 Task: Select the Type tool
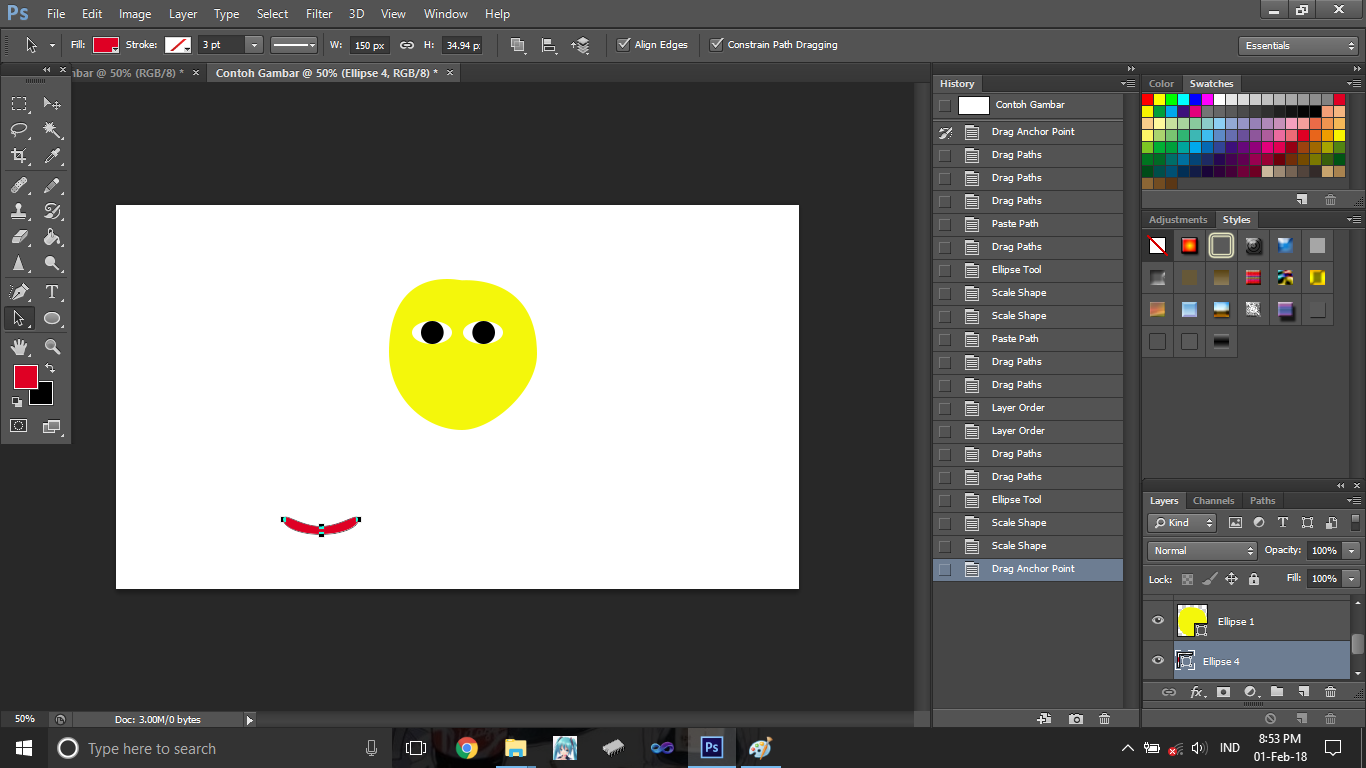point(51,292)
